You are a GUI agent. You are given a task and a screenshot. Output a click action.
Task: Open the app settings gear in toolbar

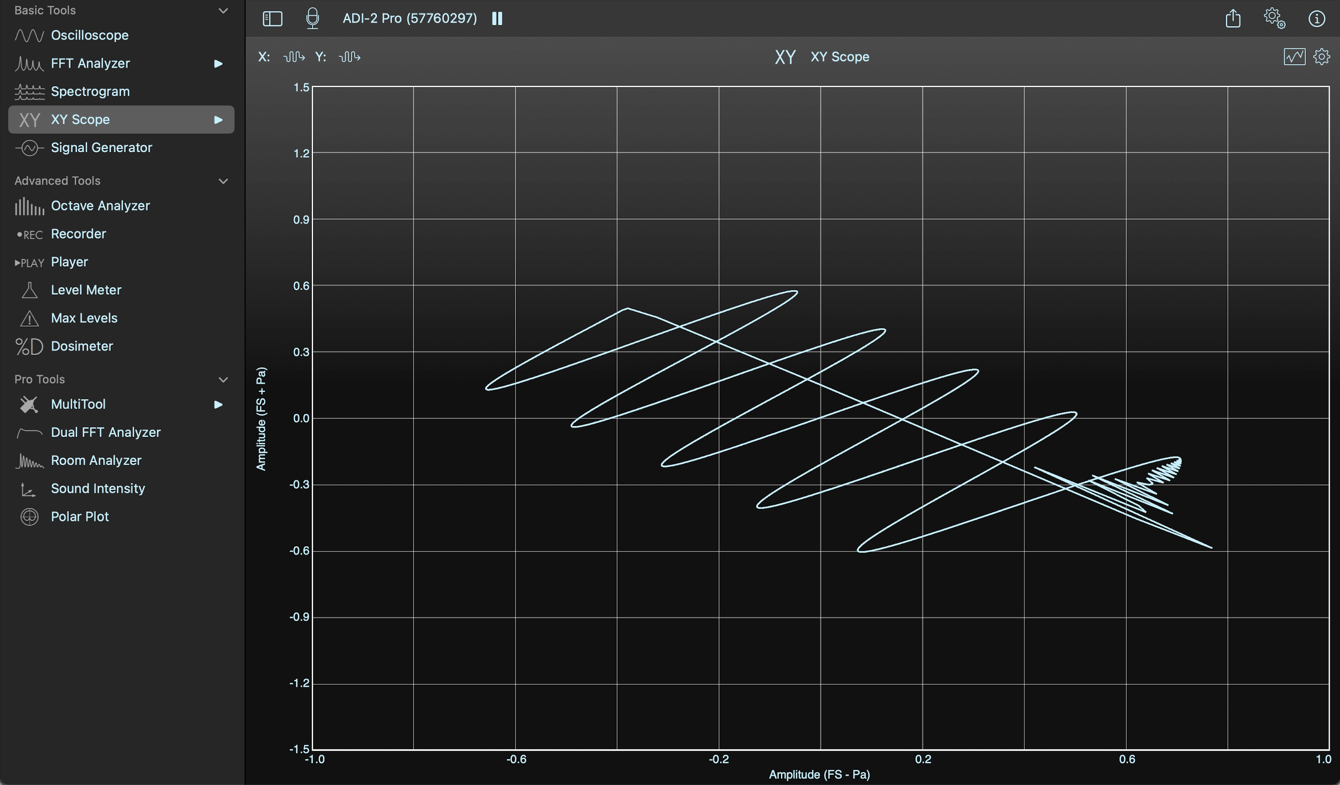[1274, 18]
